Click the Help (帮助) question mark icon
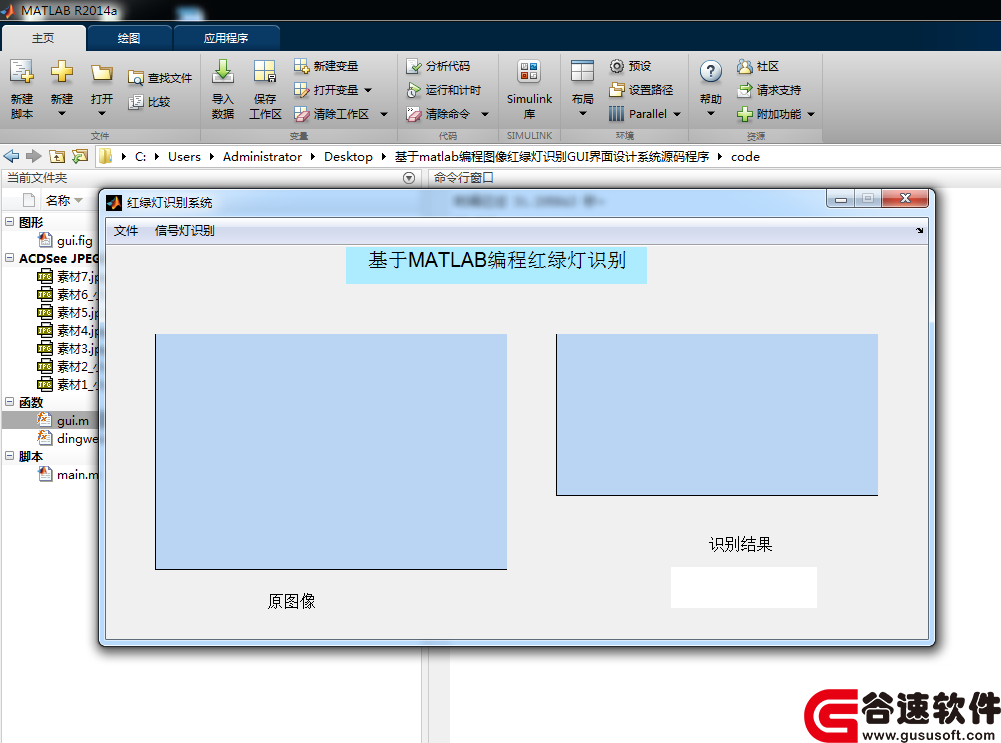Screen dimensions: 1001x743 (711, 71)
